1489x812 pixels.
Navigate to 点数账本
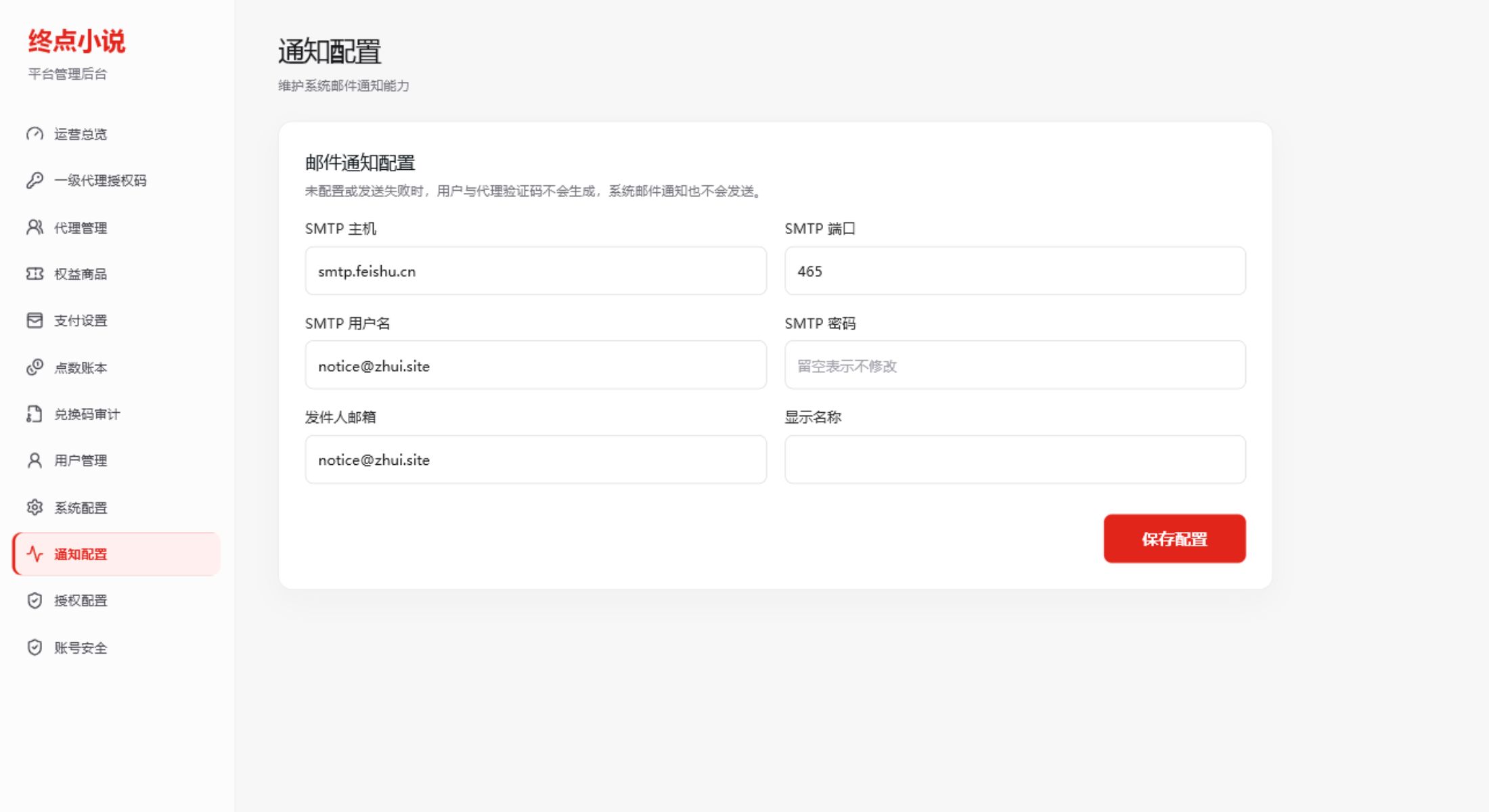pyautogui.click(x=116, y=367)
